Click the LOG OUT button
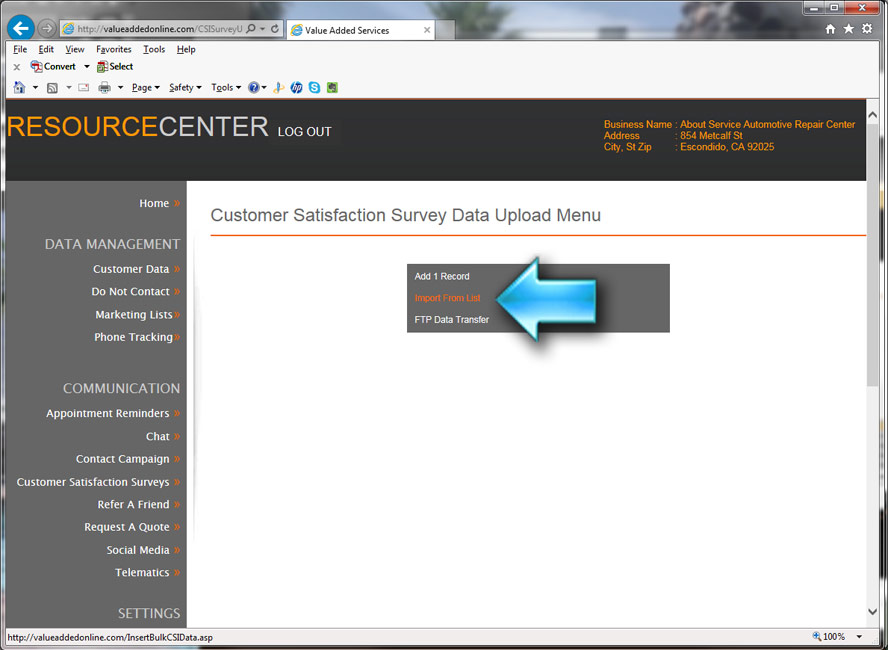Screen dimensions: 888x650 tap(304, 132)
